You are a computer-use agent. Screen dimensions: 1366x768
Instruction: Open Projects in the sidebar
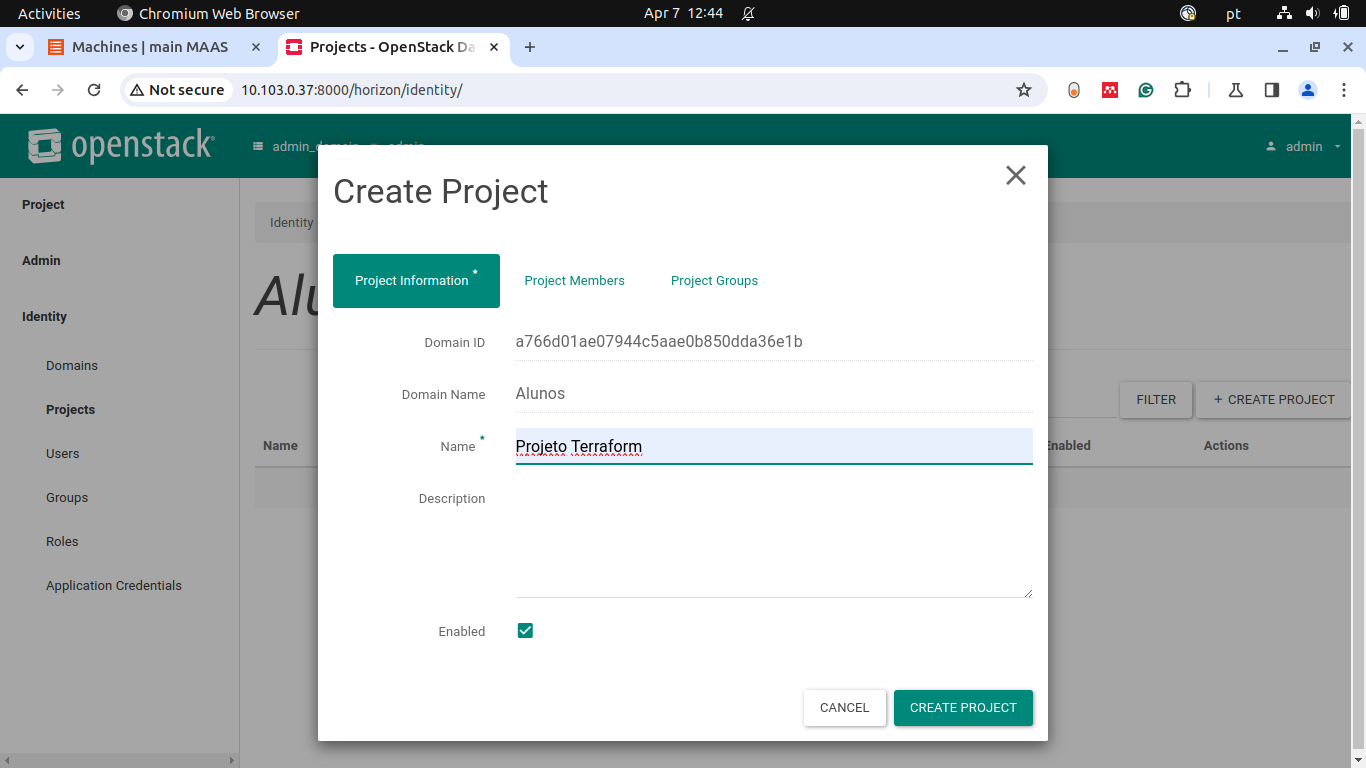pyautogui.click(x=70, y=409)
